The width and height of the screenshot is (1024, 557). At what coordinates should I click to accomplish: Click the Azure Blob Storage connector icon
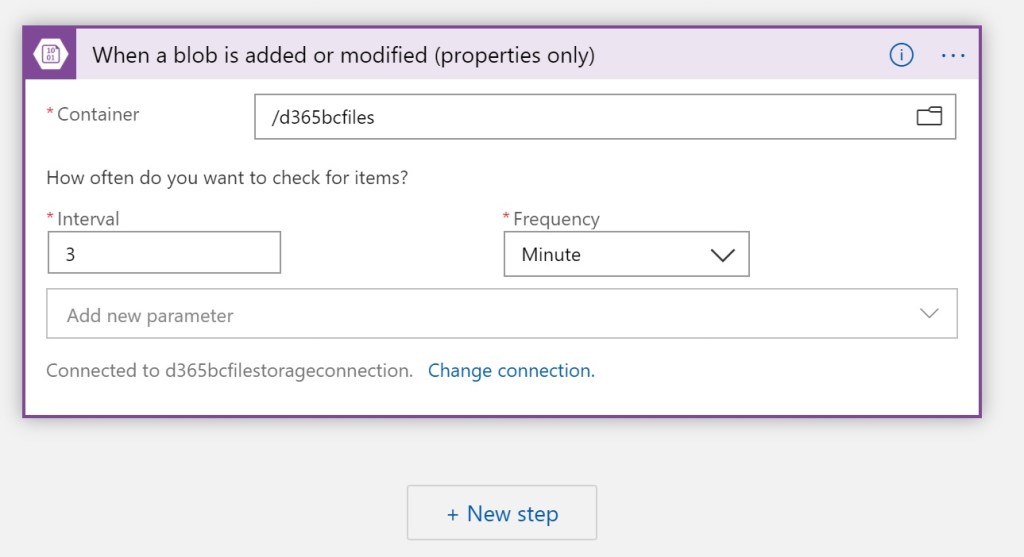tap(50, 55)
